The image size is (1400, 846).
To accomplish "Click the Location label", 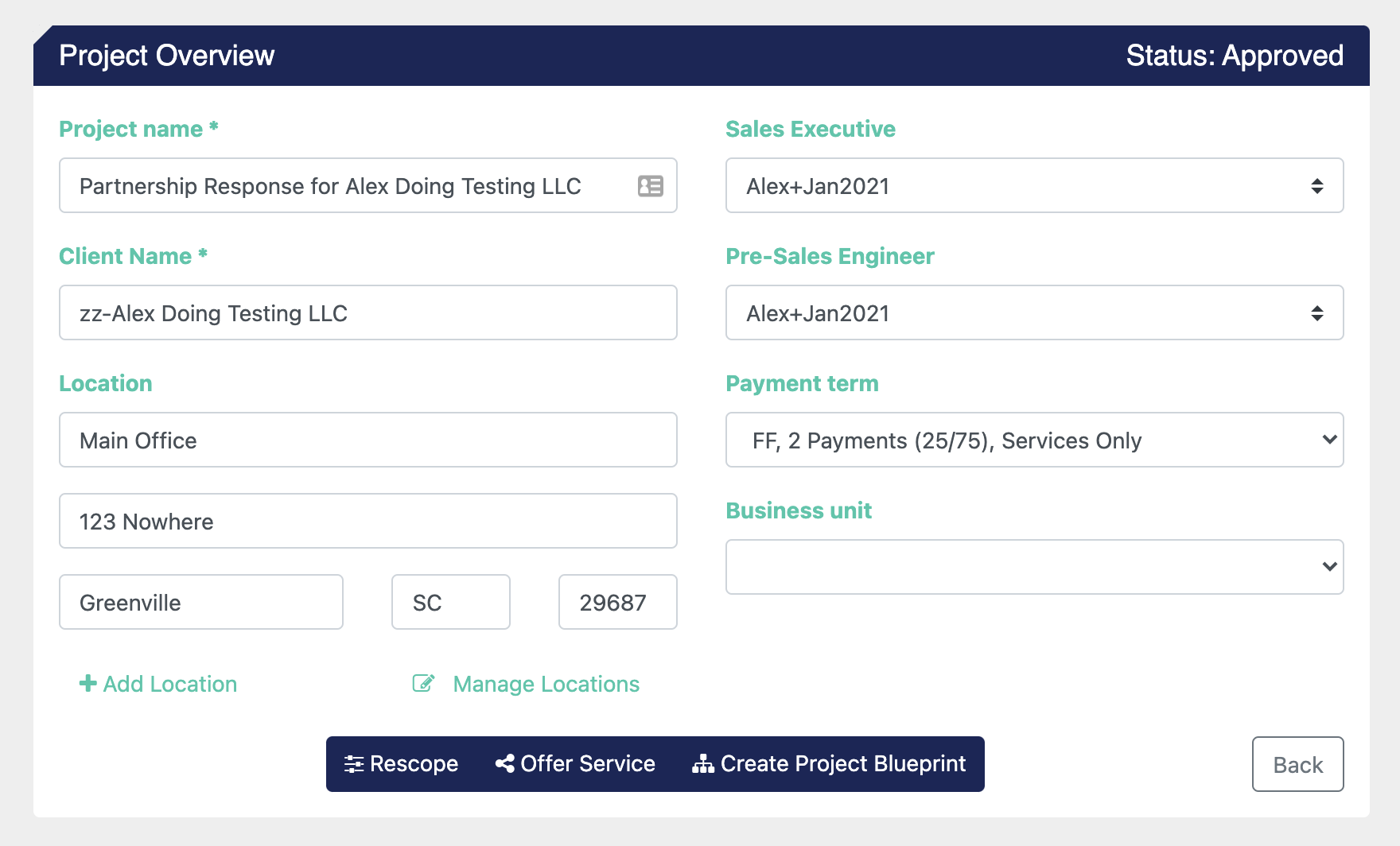I will point(105,383).
